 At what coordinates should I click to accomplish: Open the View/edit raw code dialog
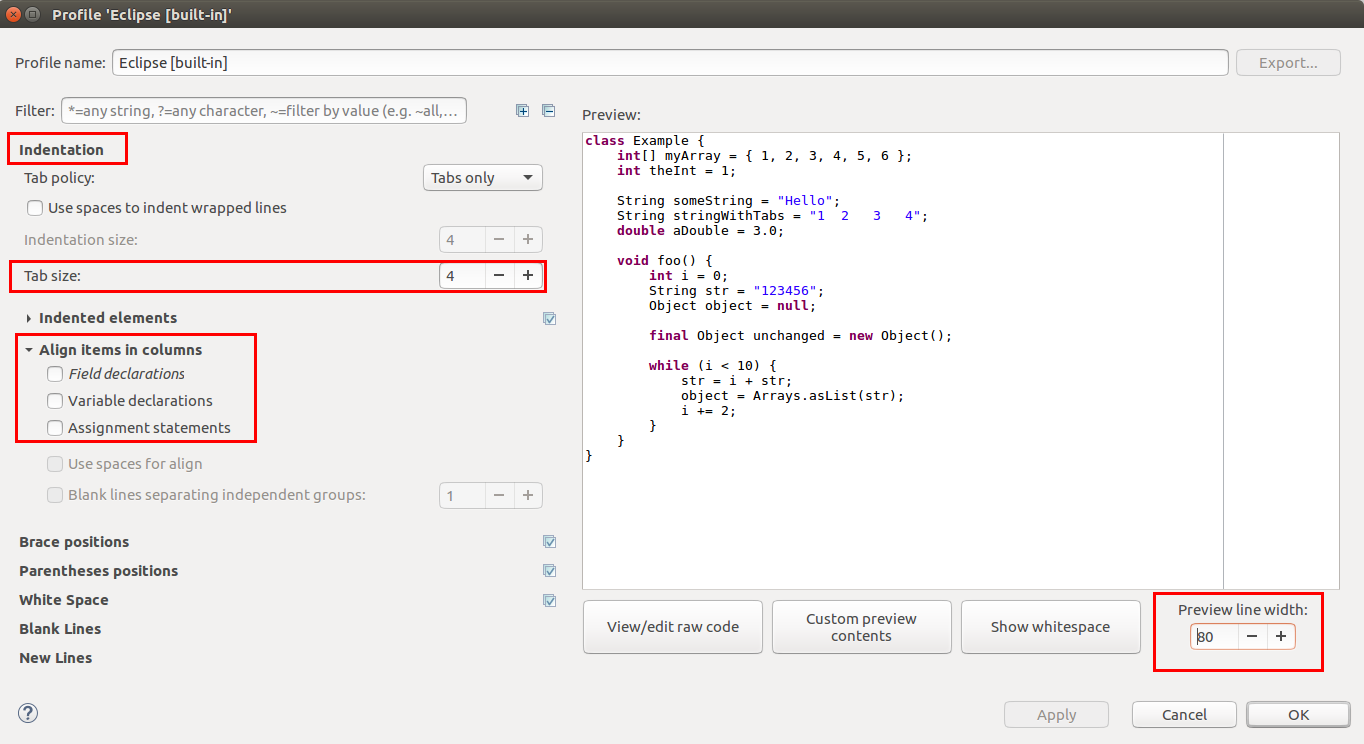(x=672, y=626)
